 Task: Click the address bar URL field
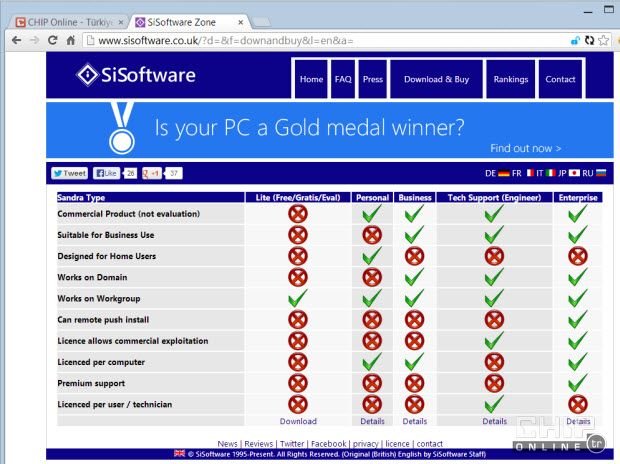300,41
